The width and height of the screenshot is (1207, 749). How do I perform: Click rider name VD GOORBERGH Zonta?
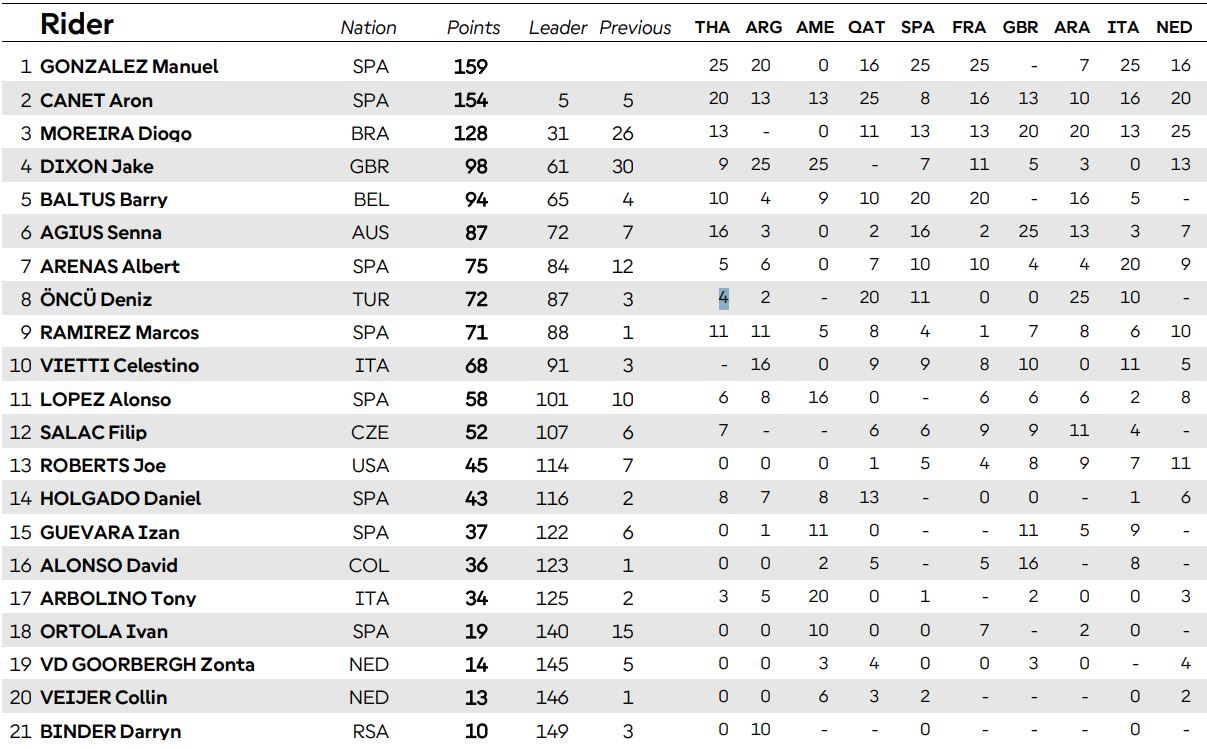(147, 665)
